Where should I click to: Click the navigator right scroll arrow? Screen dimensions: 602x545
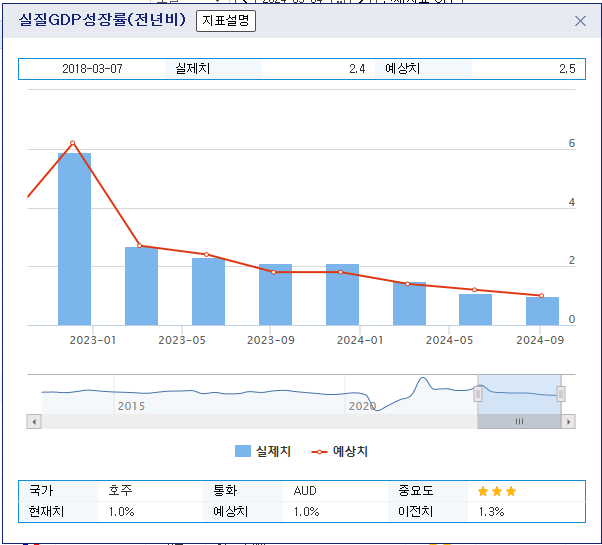(x=568, y=422)
